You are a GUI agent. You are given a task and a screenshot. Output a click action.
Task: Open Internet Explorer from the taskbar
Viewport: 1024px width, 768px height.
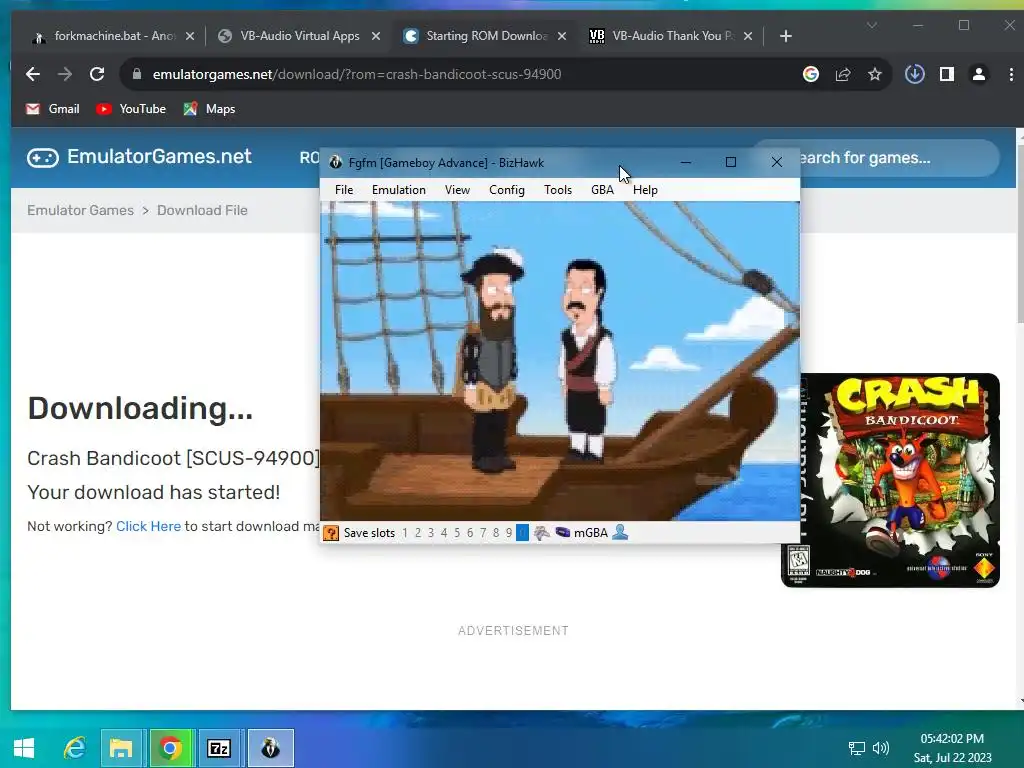(x=74, y=748)
